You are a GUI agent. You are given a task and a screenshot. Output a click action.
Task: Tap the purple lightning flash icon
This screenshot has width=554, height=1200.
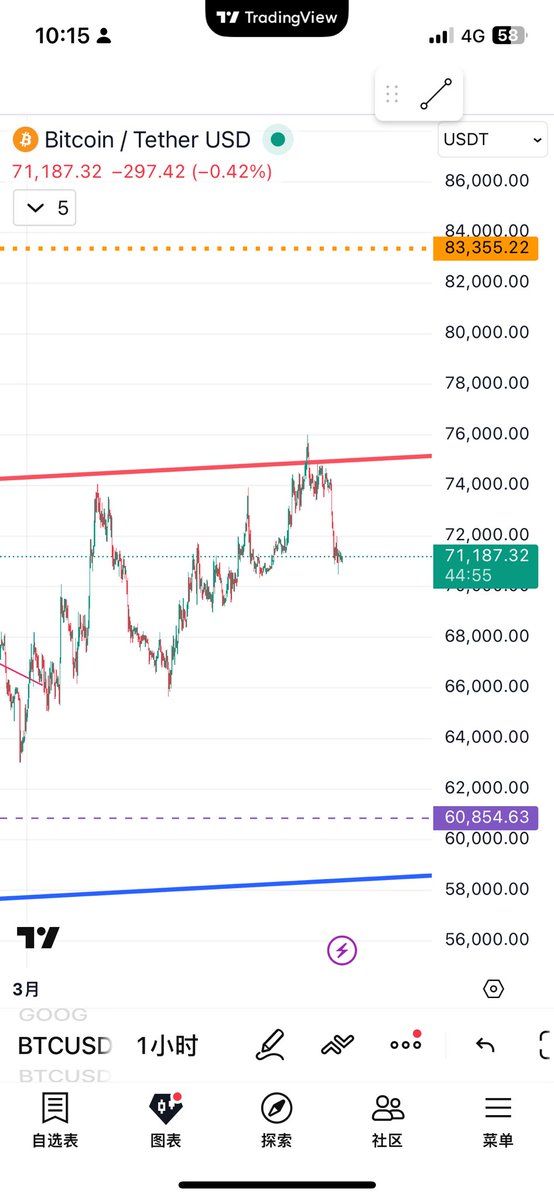(x=342, y=950)
